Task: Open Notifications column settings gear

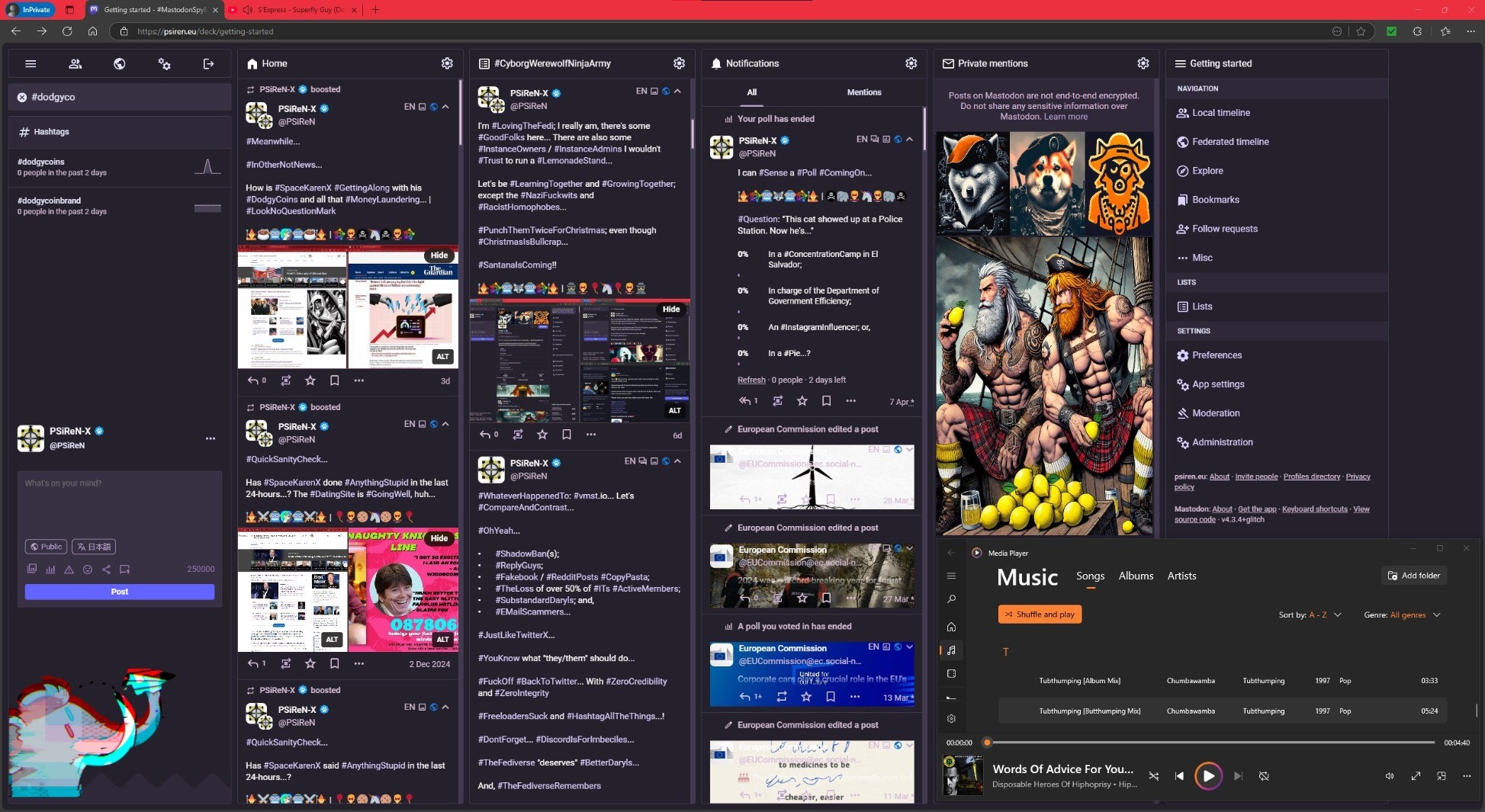Action: point(911,63)
